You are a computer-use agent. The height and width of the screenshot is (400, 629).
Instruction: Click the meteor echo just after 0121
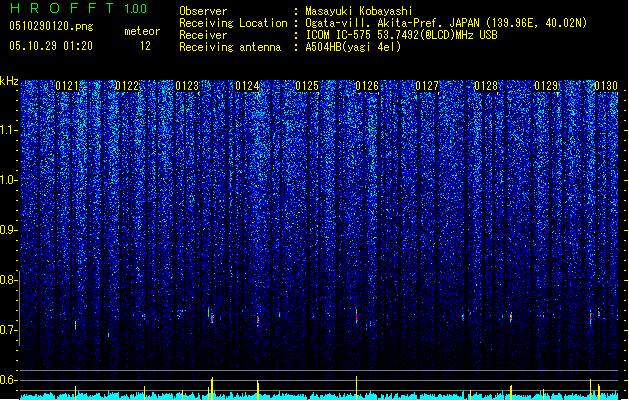point(75,325)
